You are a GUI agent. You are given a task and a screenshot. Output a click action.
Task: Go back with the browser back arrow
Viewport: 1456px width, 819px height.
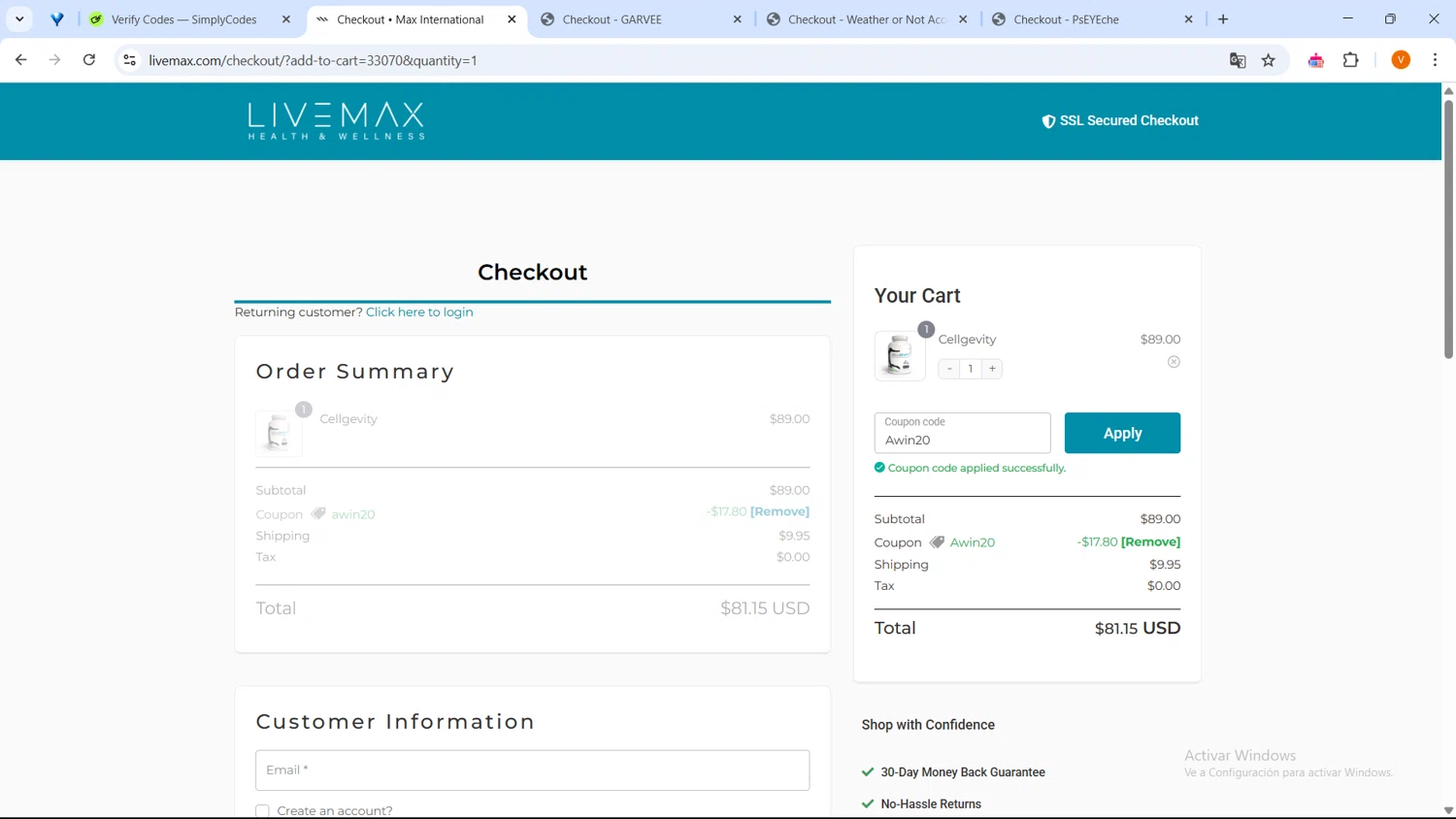pyautogui.click(x=21, y=60)
